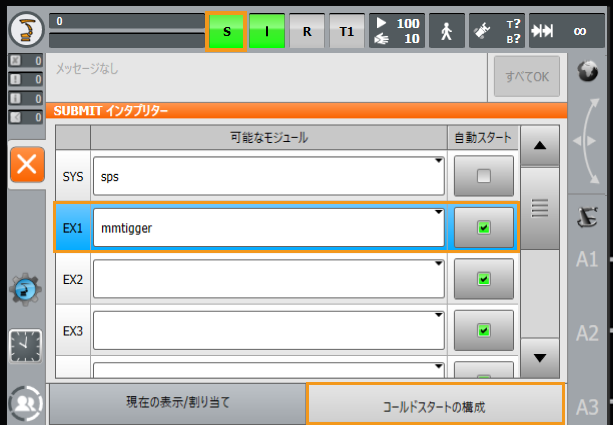Expand the empty EX3 module dropdown

pos(269,331)
